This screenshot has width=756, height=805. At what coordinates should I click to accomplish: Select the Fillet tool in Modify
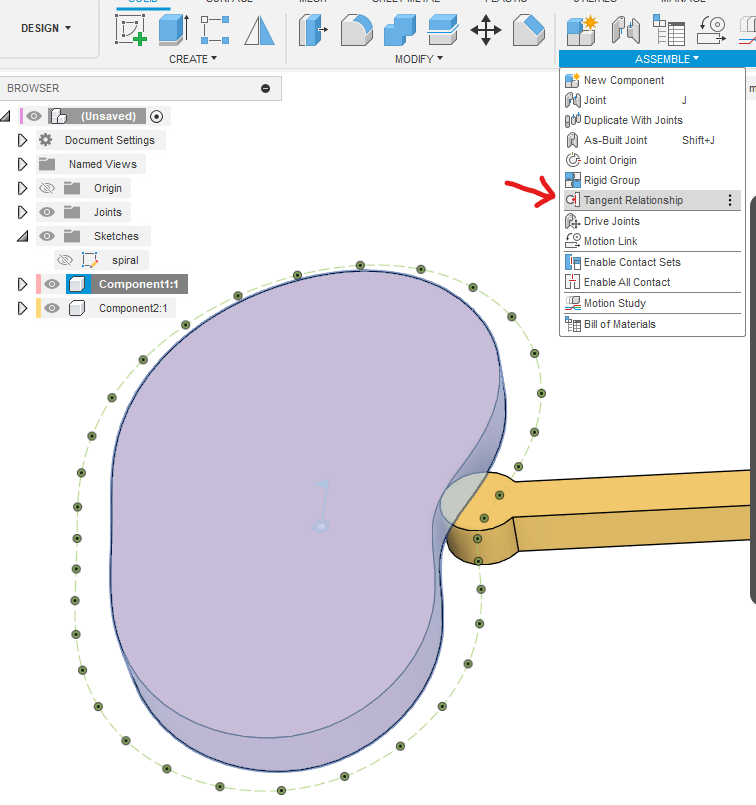(x=356, y=30)
